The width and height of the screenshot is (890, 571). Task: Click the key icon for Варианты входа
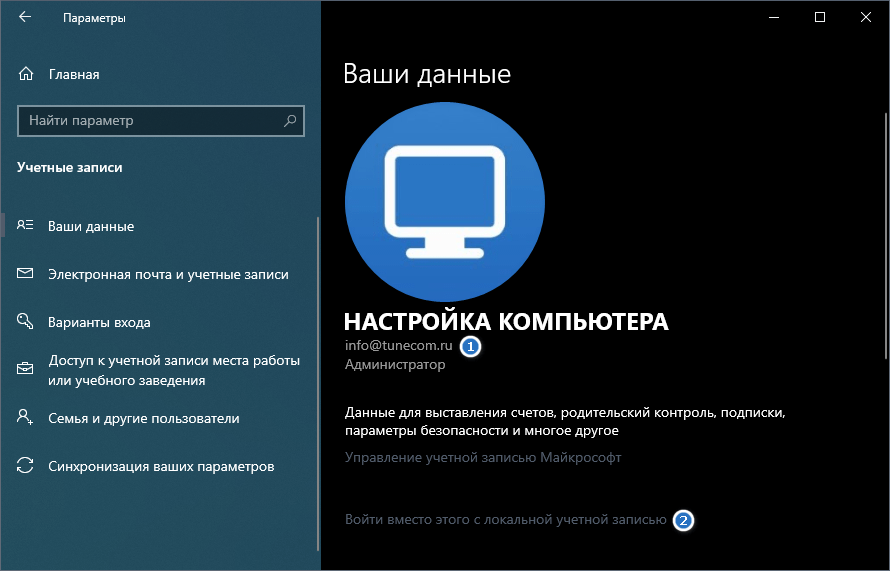pos(25,321)
